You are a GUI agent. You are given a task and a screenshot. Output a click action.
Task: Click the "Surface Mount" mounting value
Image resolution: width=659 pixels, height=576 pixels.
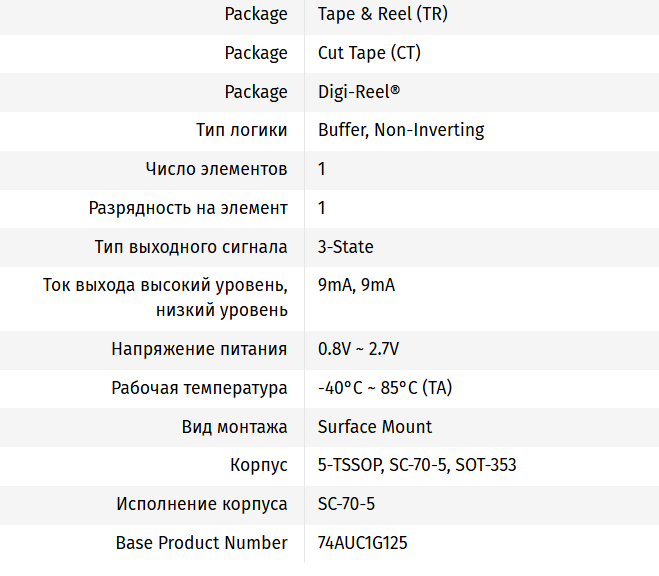click(375, 427)
